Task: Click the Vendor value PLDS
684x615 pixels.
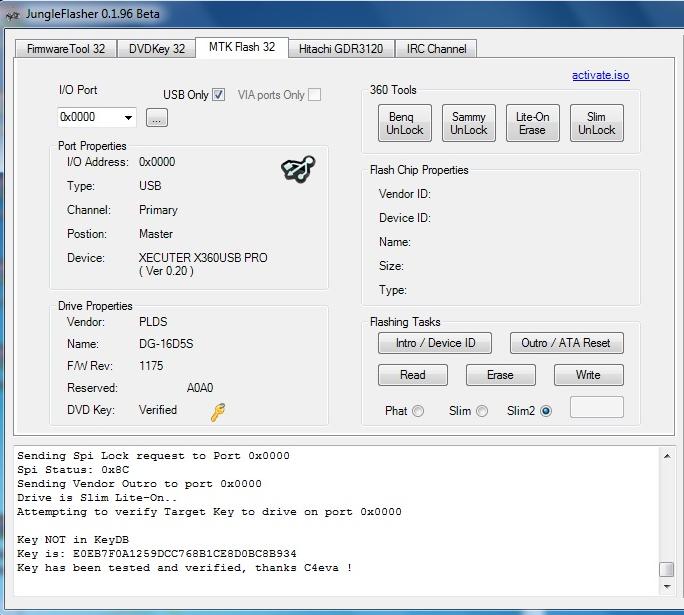Action: pos(153,322)
